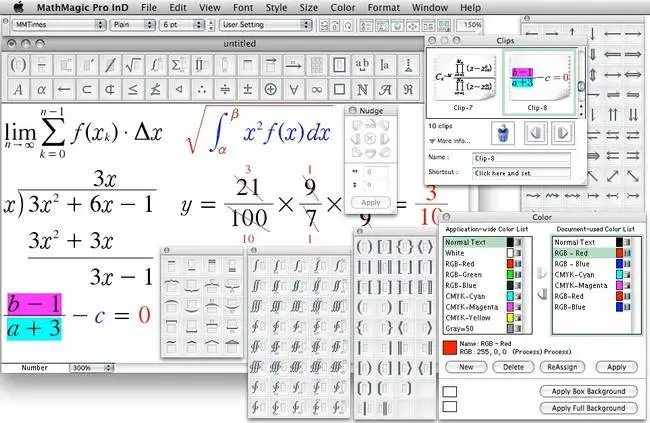The image size is (650, 423).
Task: Select CMYK-Yellow in Application-wide Color List
Action: click(x=483, y=318)
